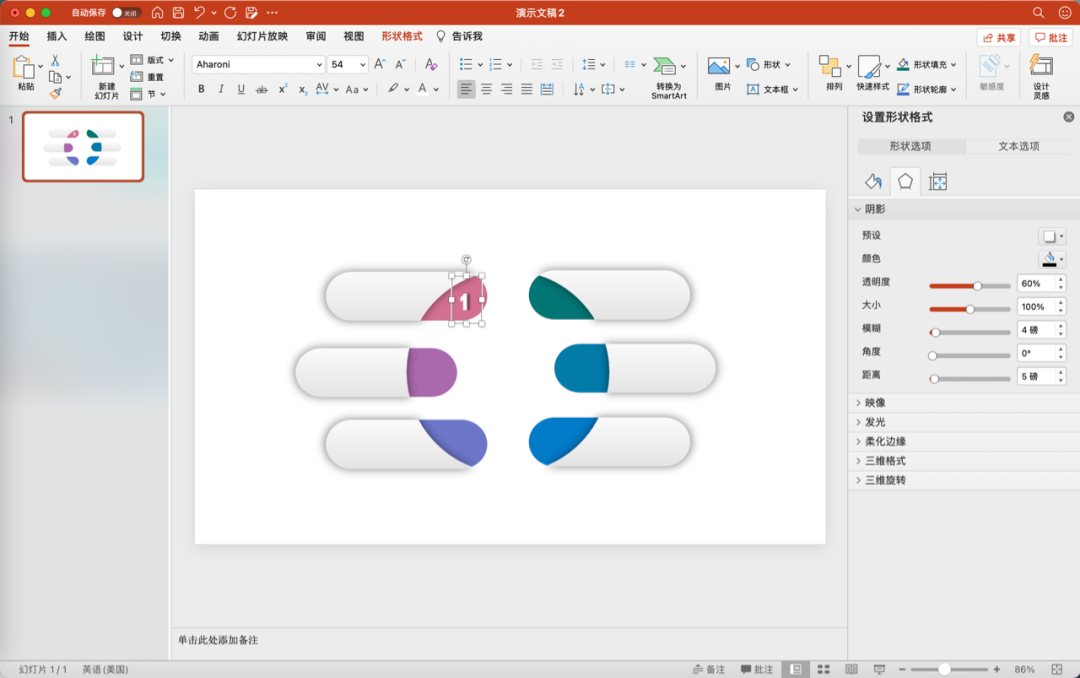This screenshot has height=678, width=1080.
Task: Open the shadow 预设 preset dropdown
Action: coord(1052,236)
